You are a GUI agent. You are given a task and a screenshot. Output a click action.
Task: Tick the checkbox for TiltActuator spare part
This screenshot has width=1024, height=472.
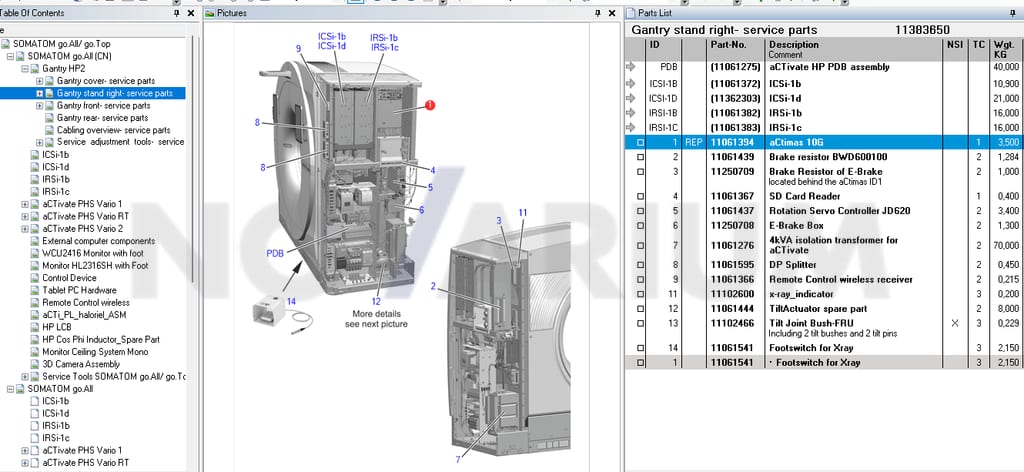point(640,309)
